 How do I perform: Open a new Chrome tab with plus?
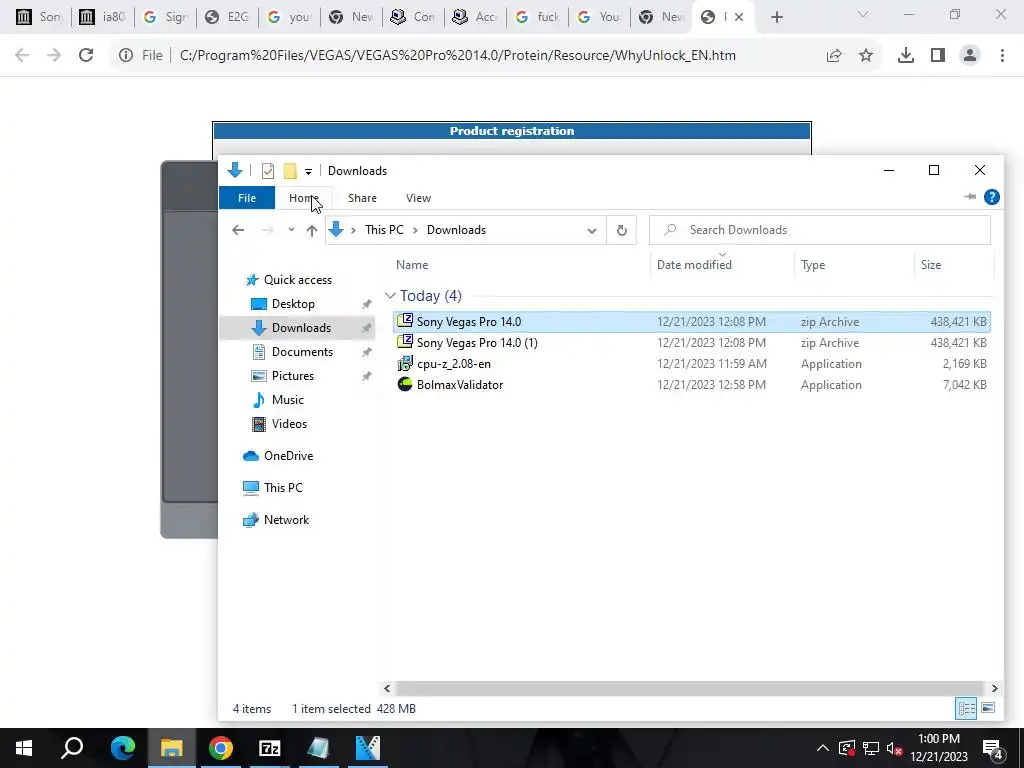(776, 17)
